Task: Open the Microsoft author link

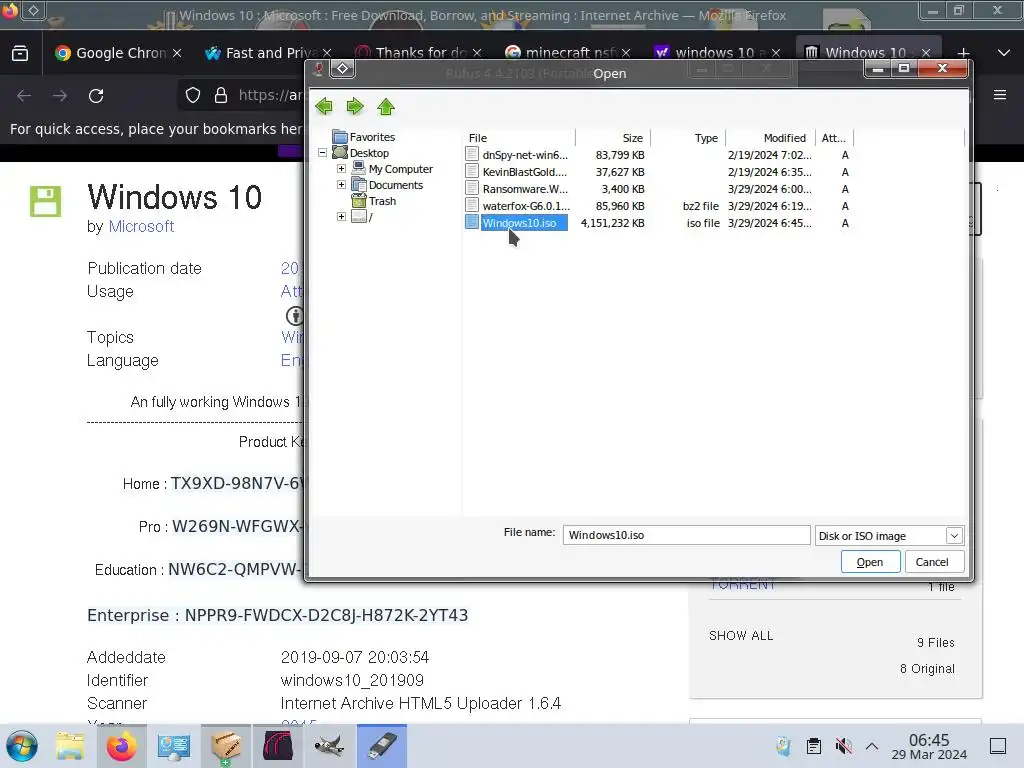Action: pyautogui.click(x=141, y=226)
